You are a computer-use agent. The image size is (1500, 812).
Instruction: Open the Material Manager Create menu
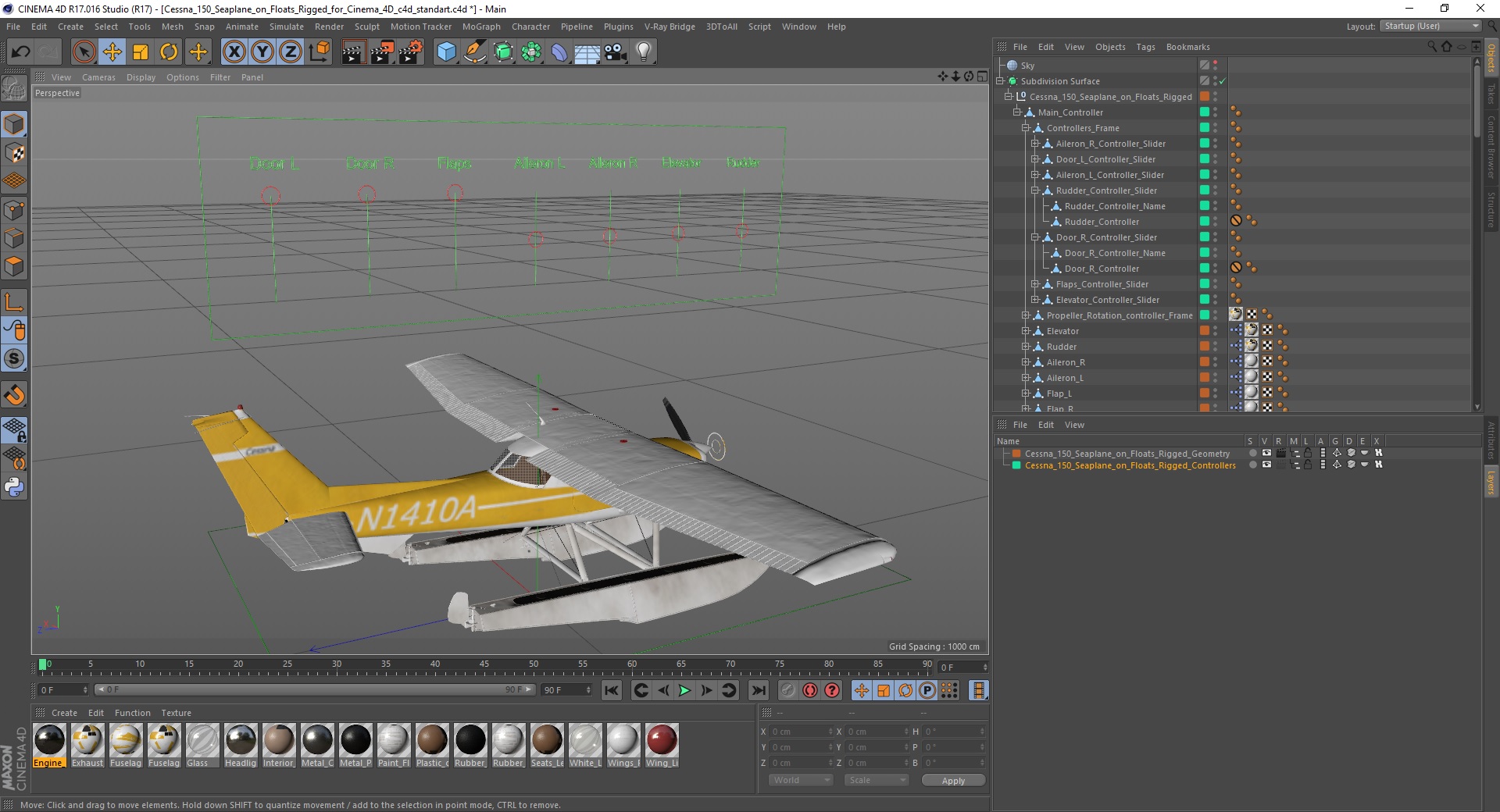tap(64, 713)
